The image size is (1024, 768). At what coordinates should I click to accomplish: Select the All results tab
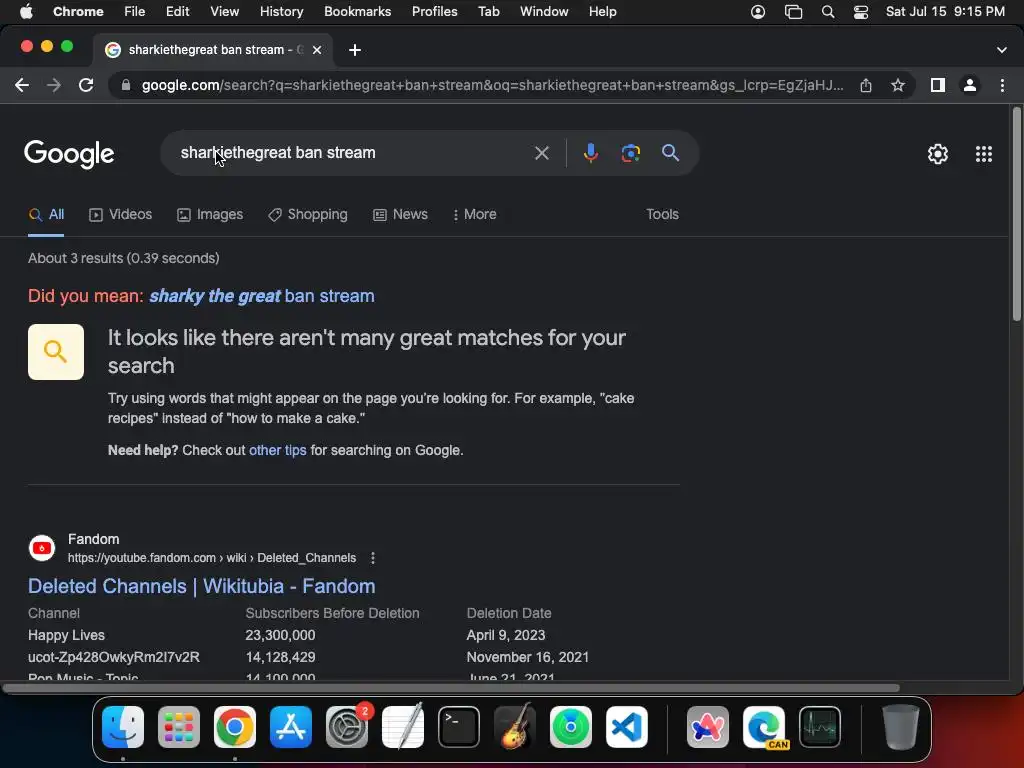click(x=46, y=215)
